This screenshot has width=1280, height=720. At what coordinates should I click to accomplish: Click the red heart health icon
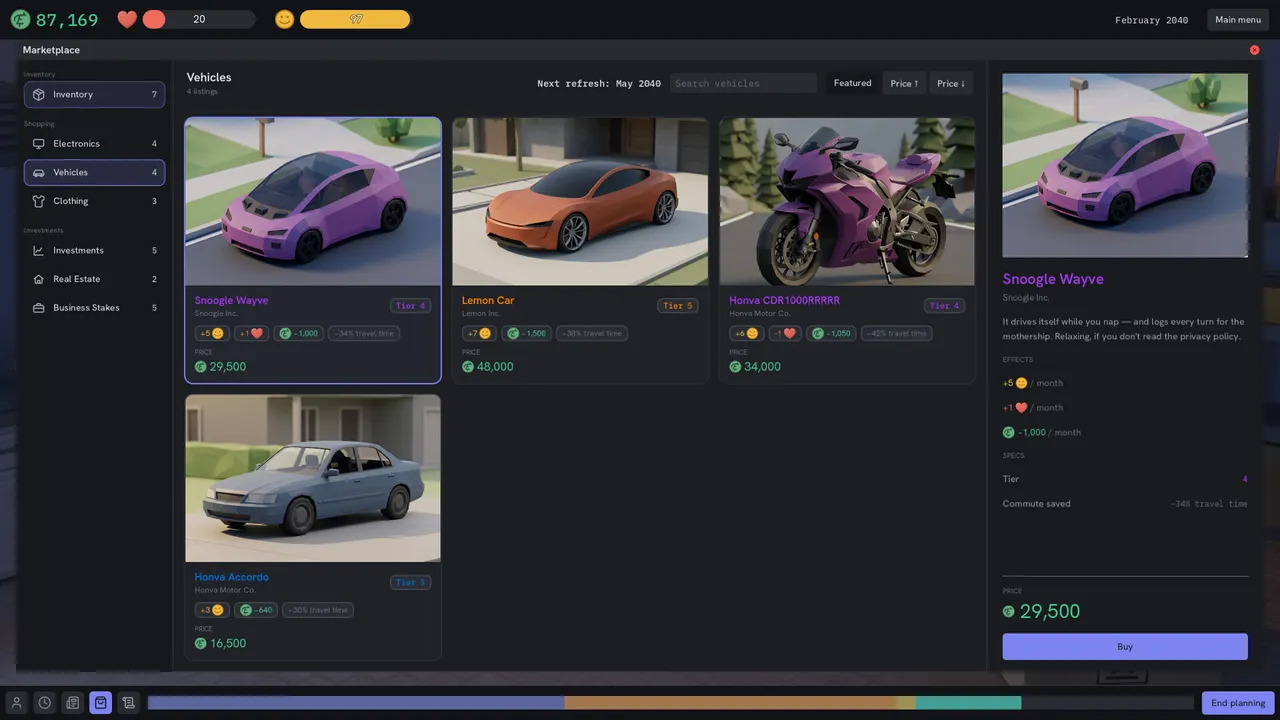coord(127,19)
